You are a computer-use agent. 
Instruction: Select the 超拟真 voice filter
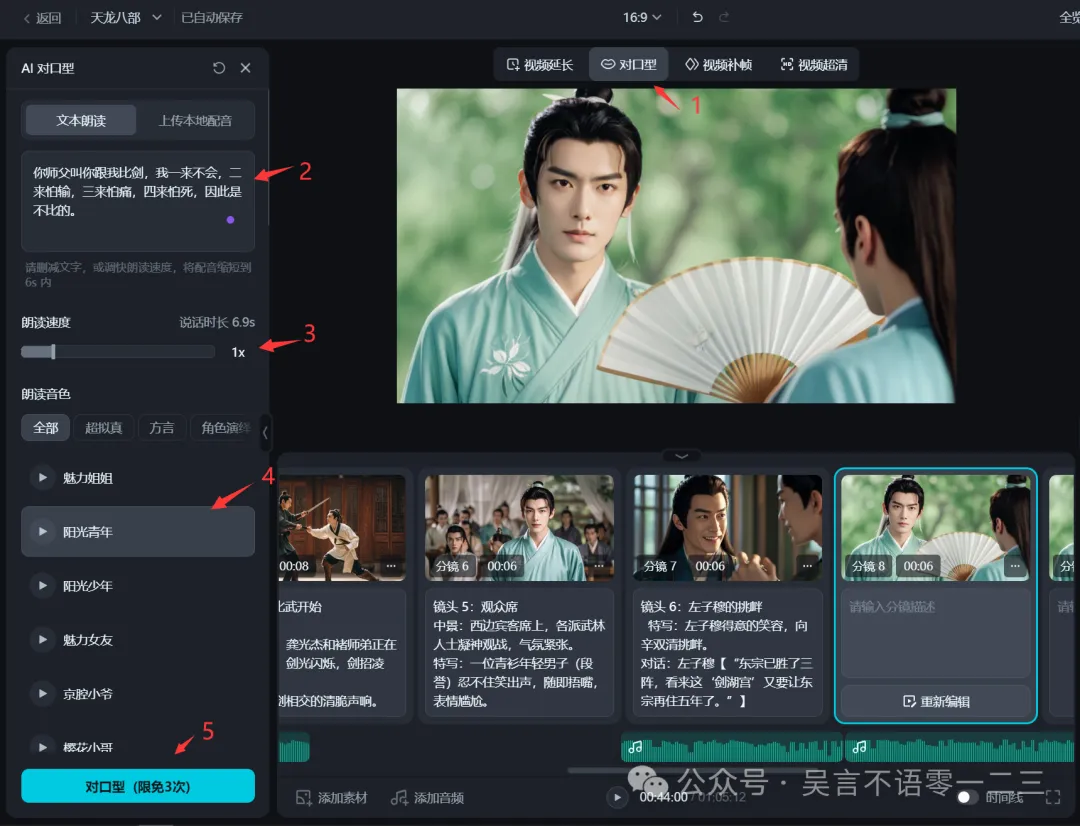(103, 428)
